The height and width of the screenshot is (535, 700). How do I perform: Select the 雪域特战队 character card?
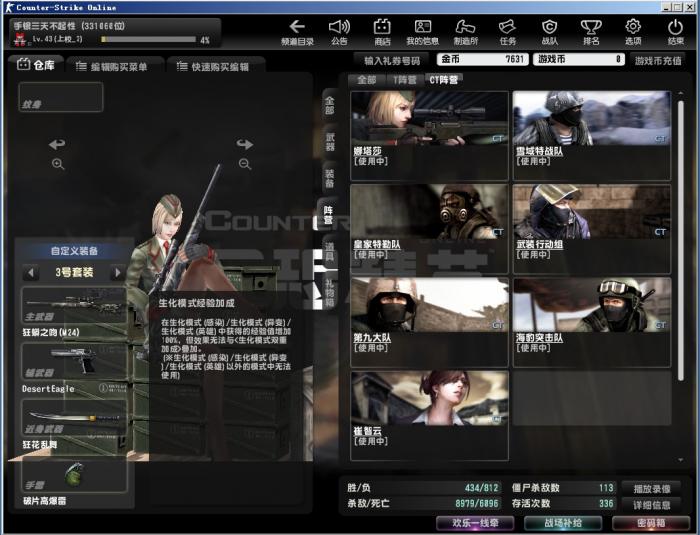592,135
